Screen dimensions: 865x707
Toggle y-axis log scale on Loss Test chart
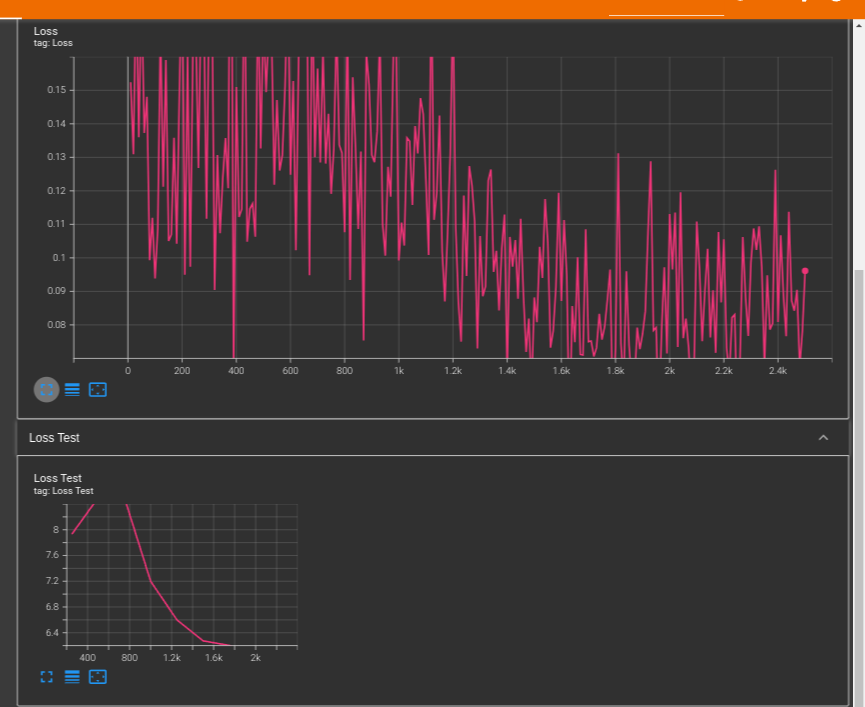pos(72,677)
